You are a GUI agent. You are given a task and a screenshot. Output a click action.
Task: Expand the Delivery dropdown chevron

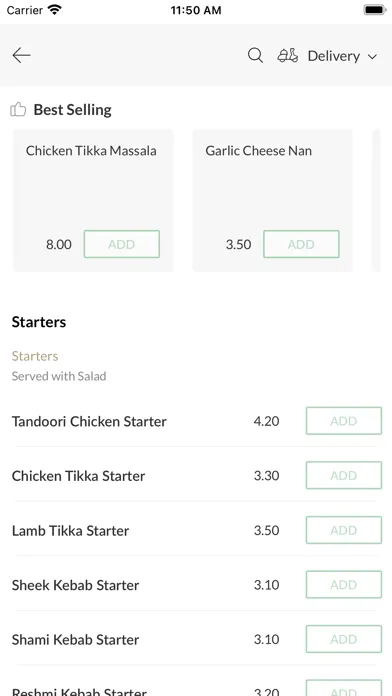click(x=372, y=56)
